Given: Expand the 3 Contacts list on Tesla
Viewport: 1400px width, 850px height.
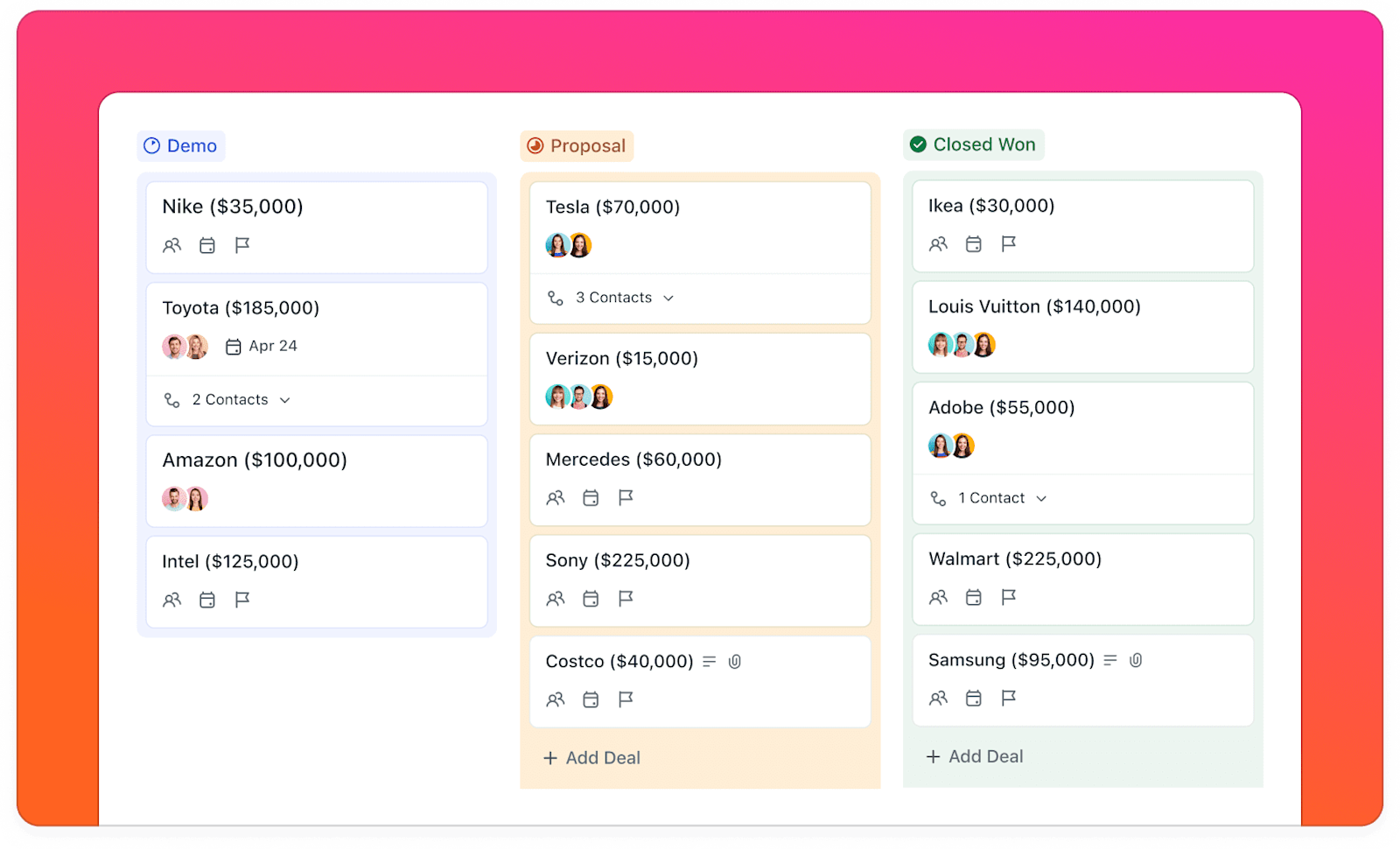Looking at the screenshot, I should pos(612,298).
